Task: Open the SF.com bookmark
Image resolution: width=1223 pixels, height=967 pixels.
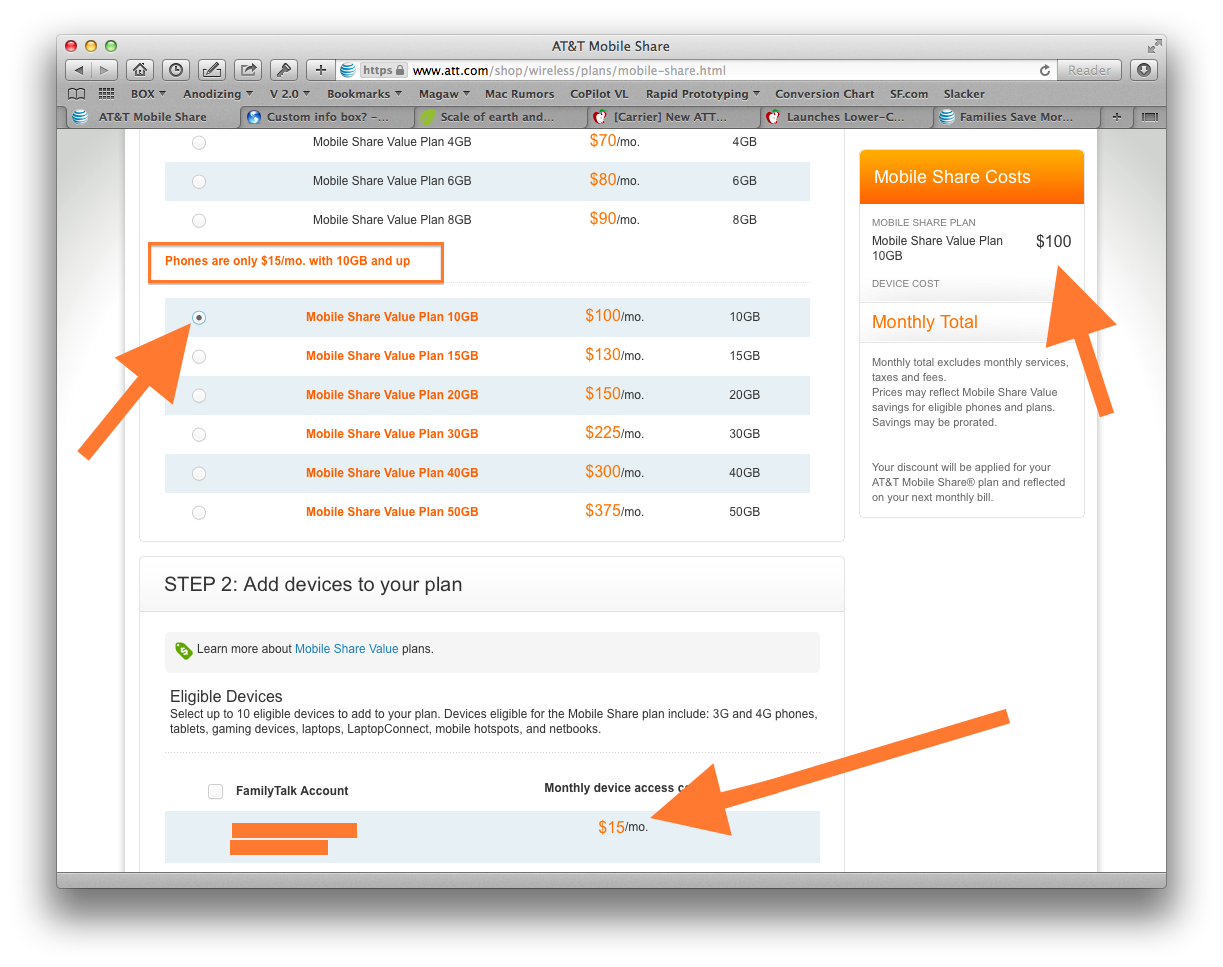Action: click(x=909, y=94)
